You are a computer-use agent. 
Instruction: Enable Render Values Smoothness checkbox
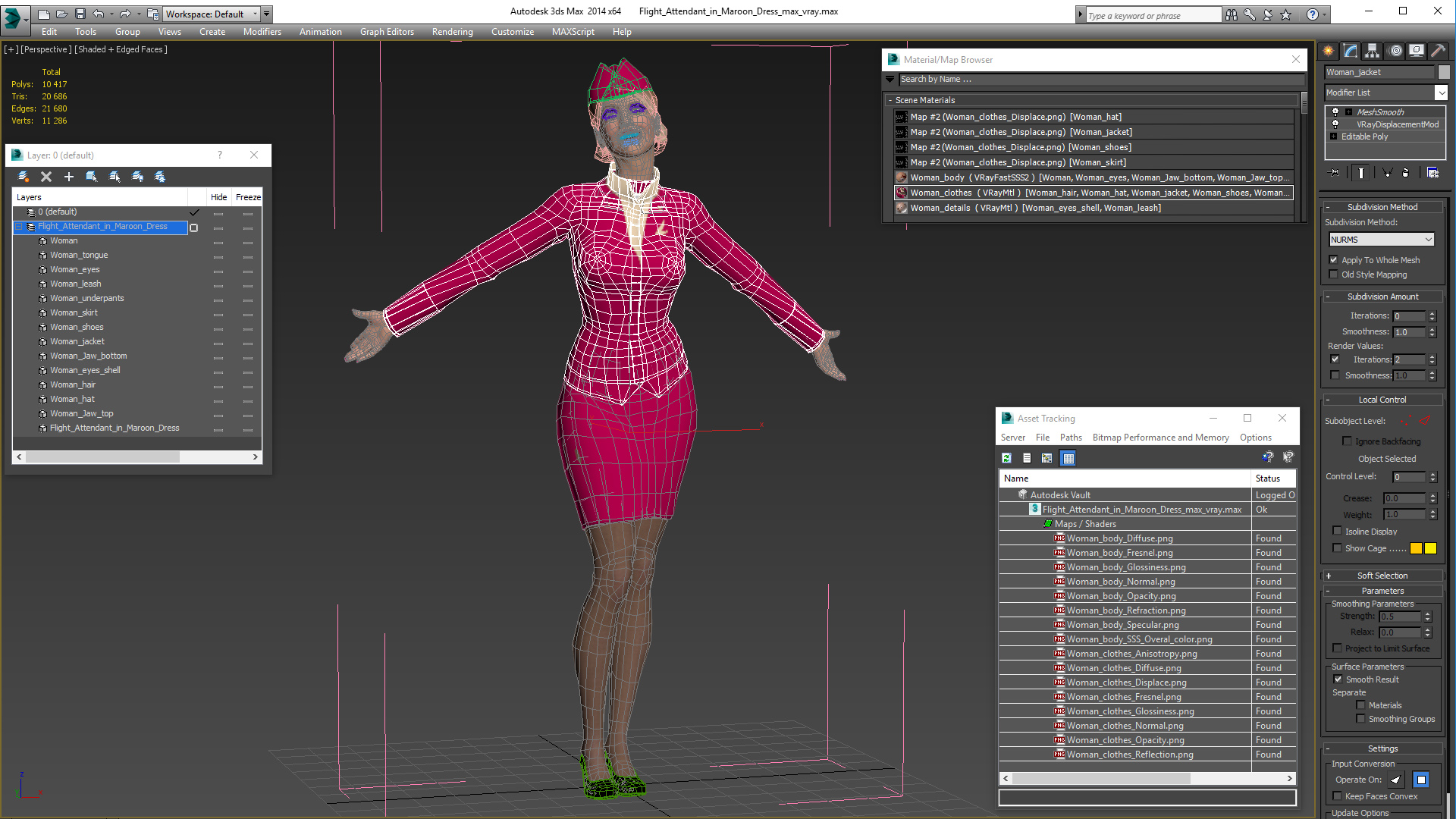1335,375
